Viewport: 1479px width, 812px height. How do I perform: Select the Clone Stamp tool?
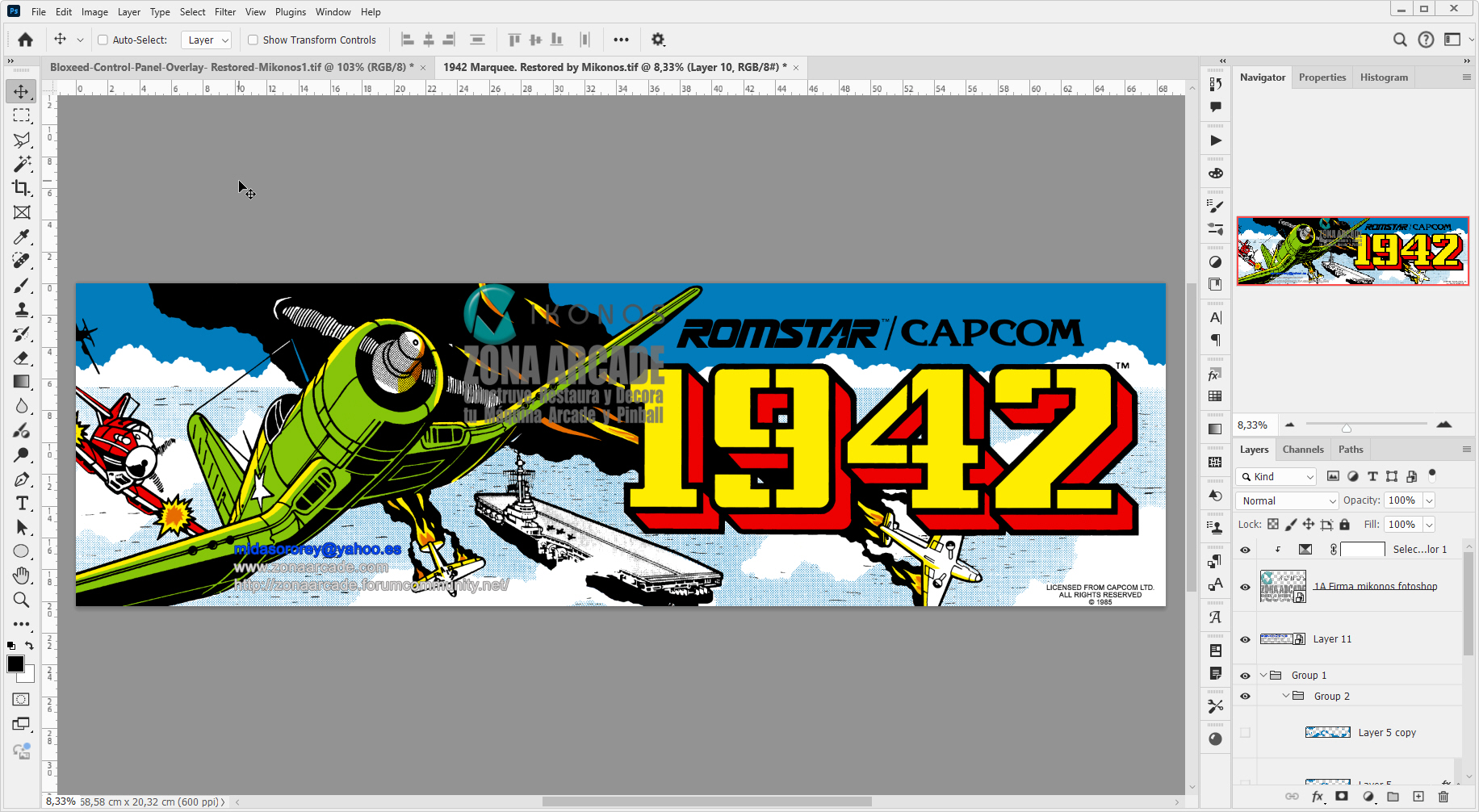tap(22, 309)
